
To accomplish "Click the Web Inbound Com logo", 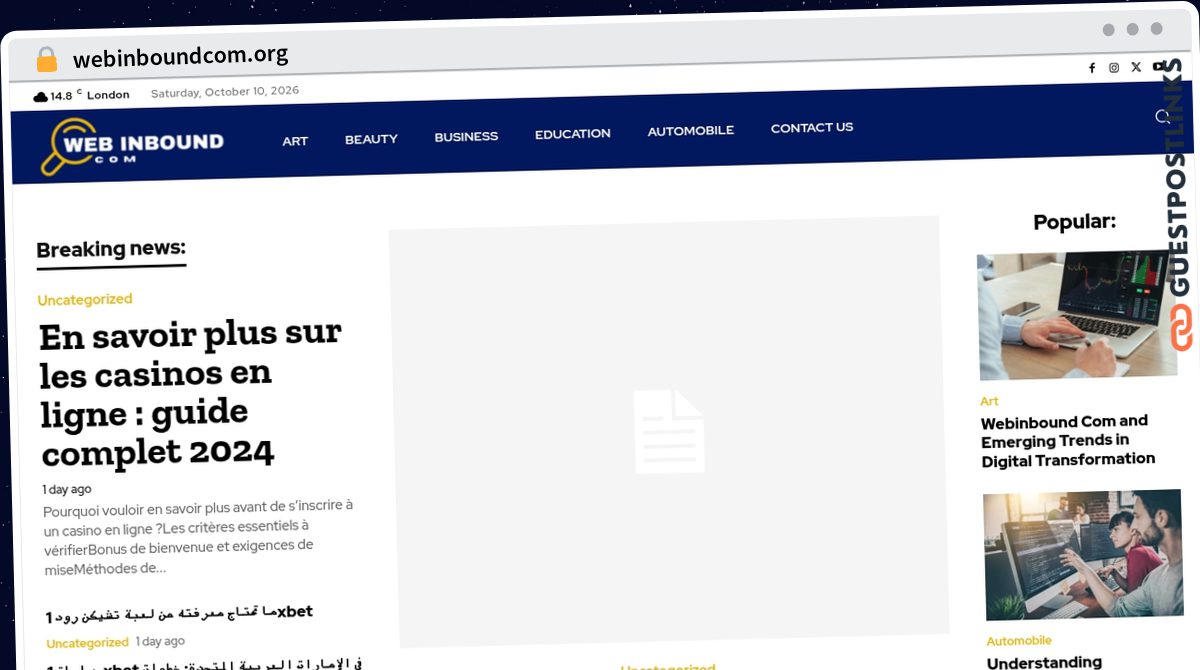I will tap(132, 147).
